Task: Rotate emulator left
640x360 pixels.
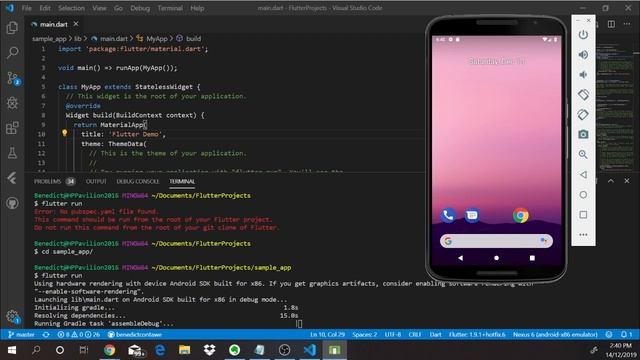Action: 583,95
